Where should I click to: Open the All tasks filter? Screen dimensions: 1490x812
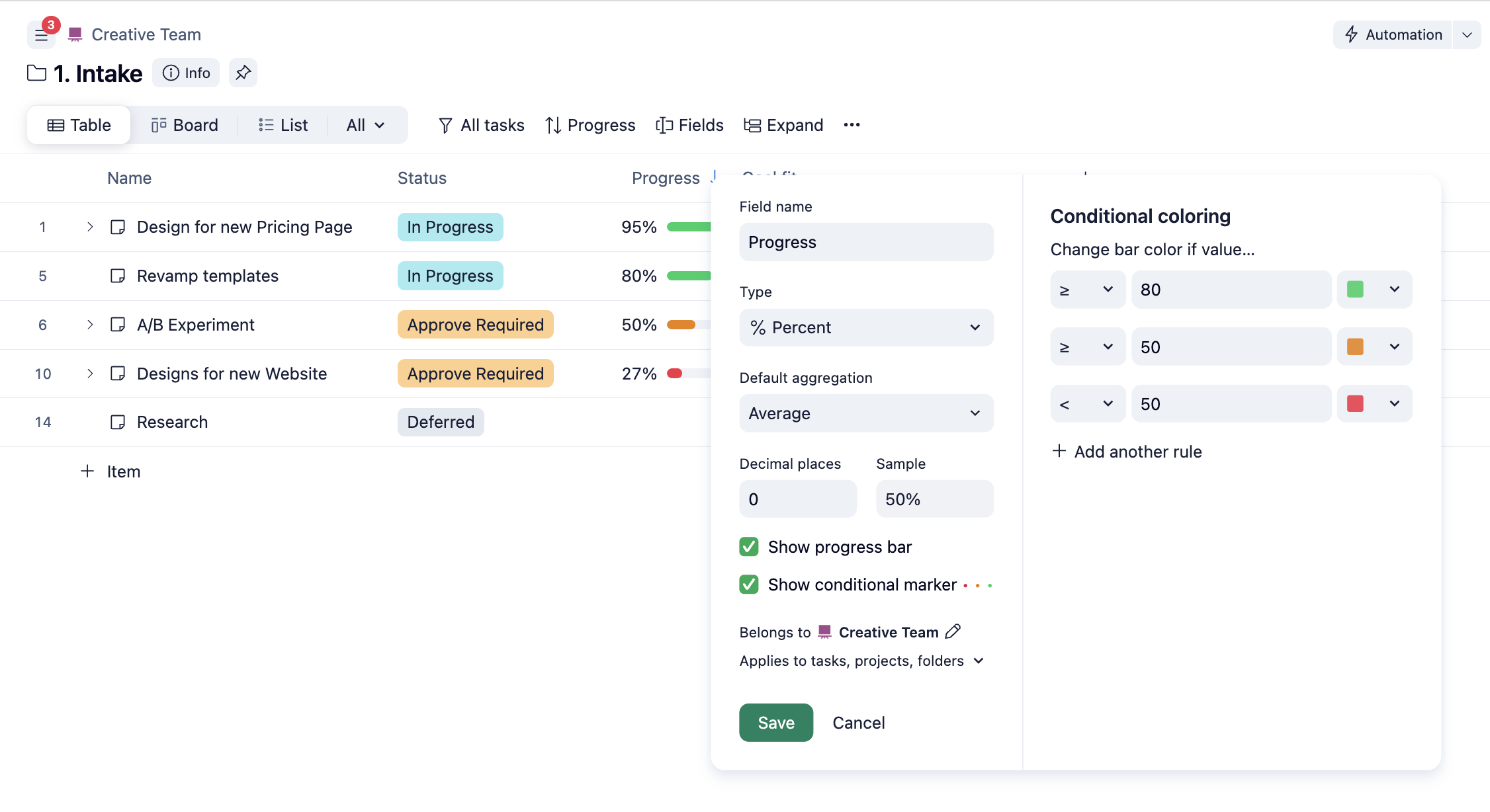[482, 125]
